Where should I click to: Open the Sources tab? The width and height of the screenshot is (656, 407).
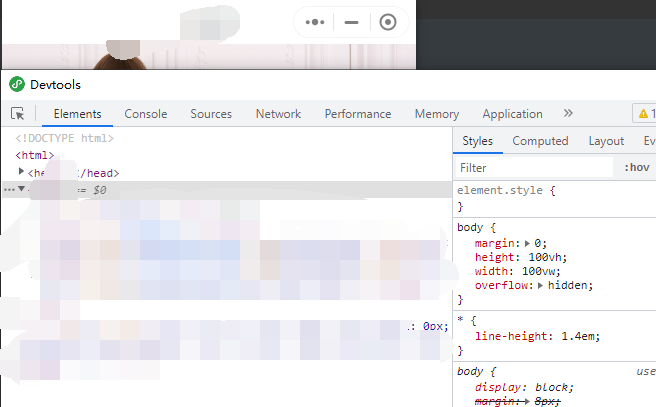point(211,114)
